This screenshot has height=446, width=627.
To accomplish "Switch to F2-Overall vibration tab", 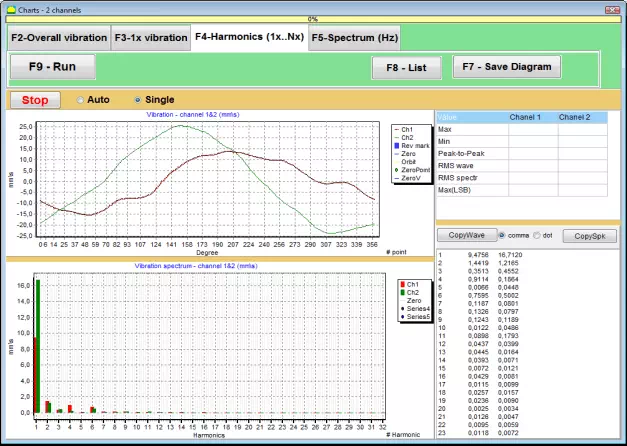I will (x=59, y=38).
